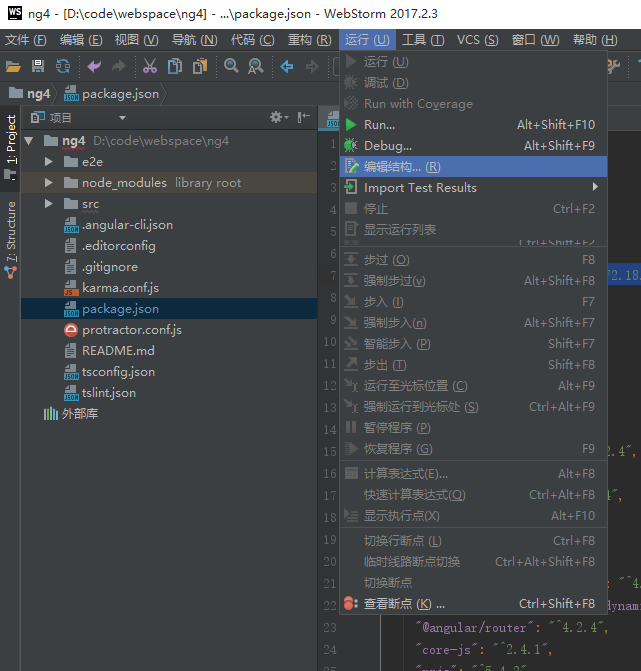Click the Copy toolbar icon
641x671 pixels.
[x=175, y=66]
